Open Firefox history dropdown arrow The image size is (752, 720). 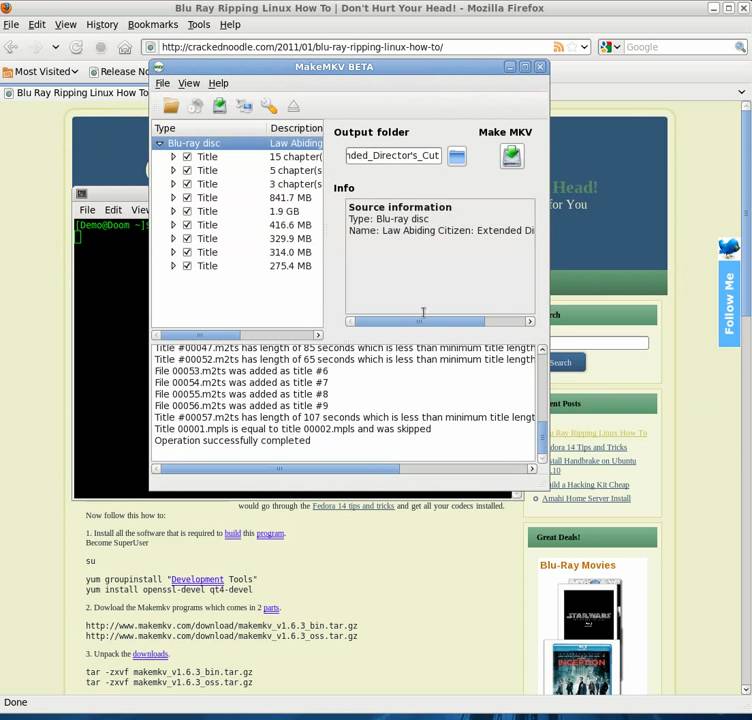[56, 47]
